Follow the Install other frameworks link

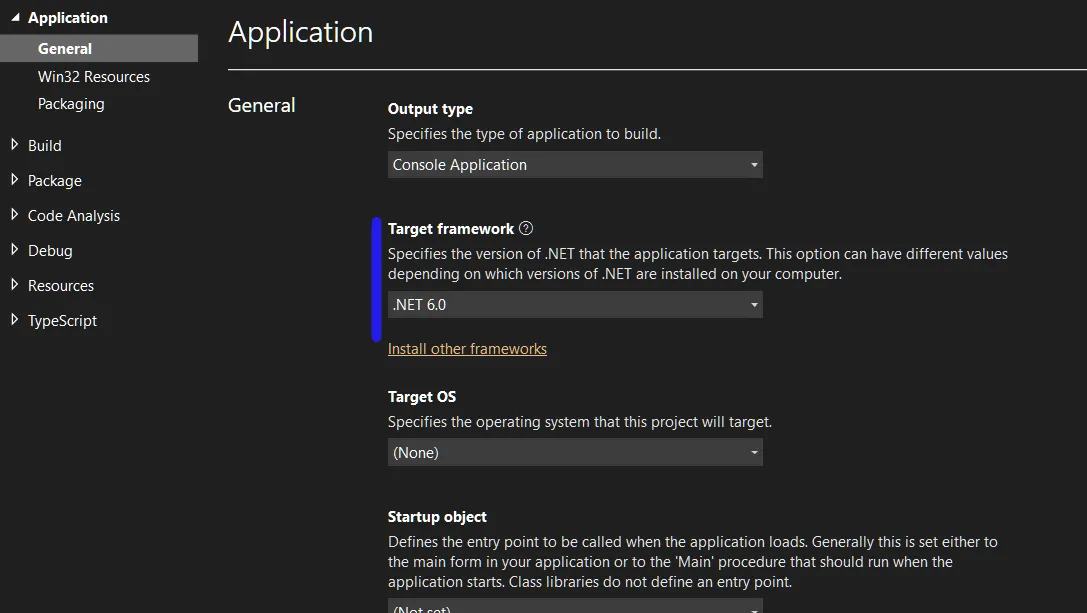[467, 349]
